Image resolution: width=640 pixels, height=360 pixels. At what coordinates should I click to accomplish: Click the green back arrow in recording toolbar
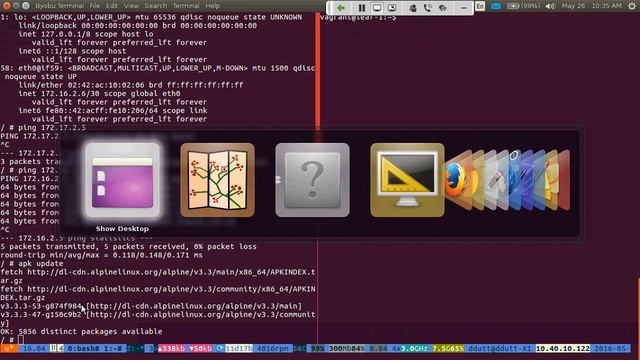[341, 8]
